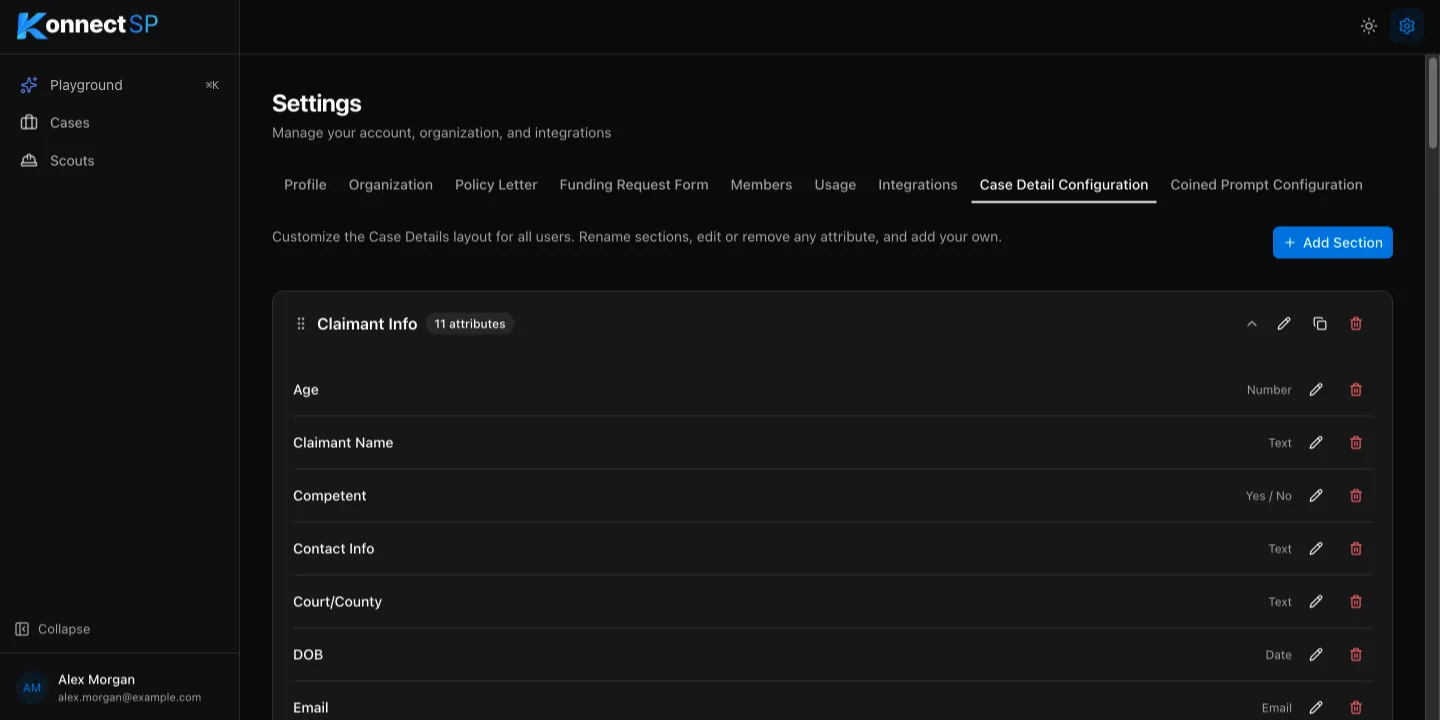
Task: Edit the Claimant Name attribute
Action: tap(1316, 443)
